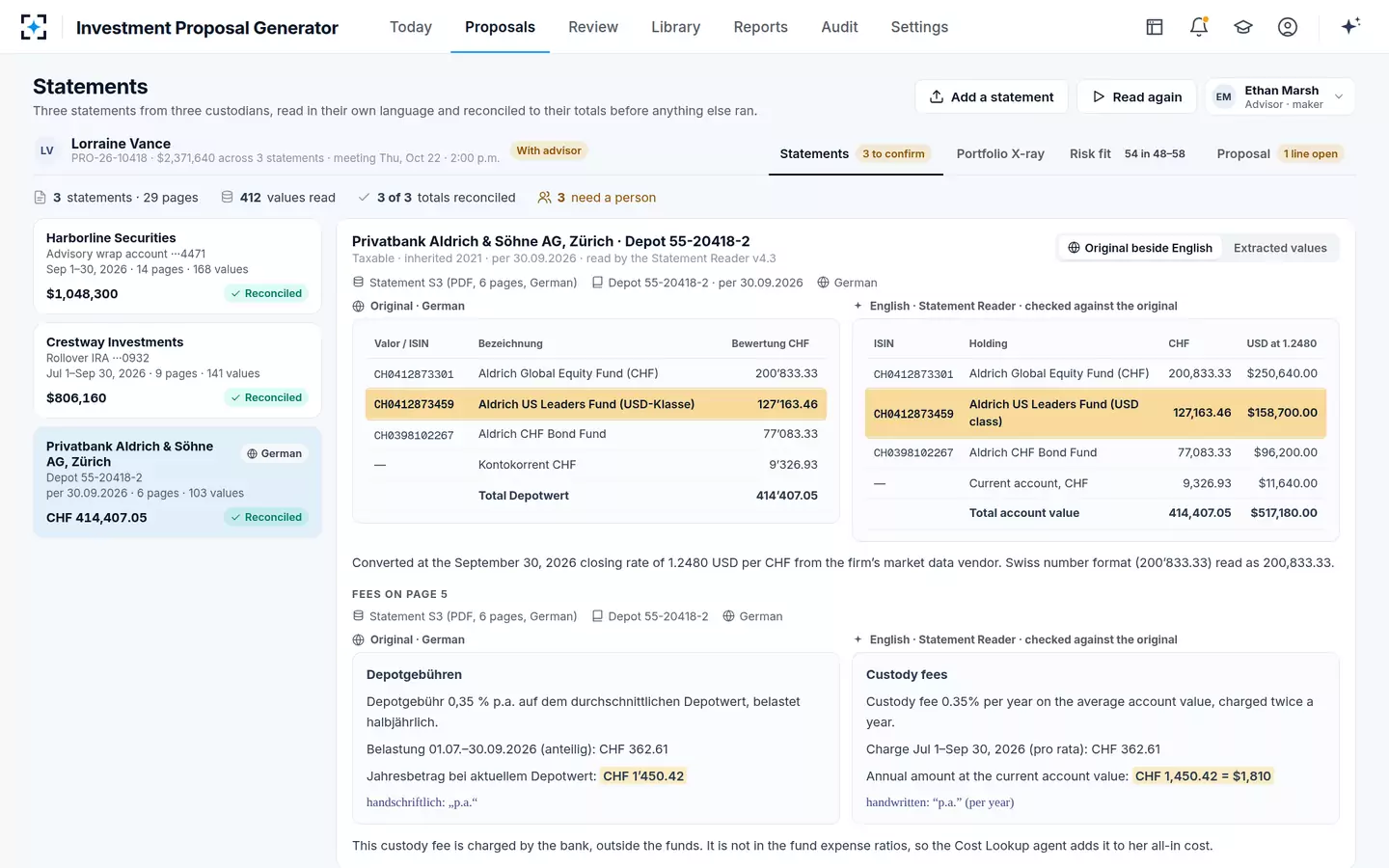
Task: Click the With advisor status badge
Action: 549,150
